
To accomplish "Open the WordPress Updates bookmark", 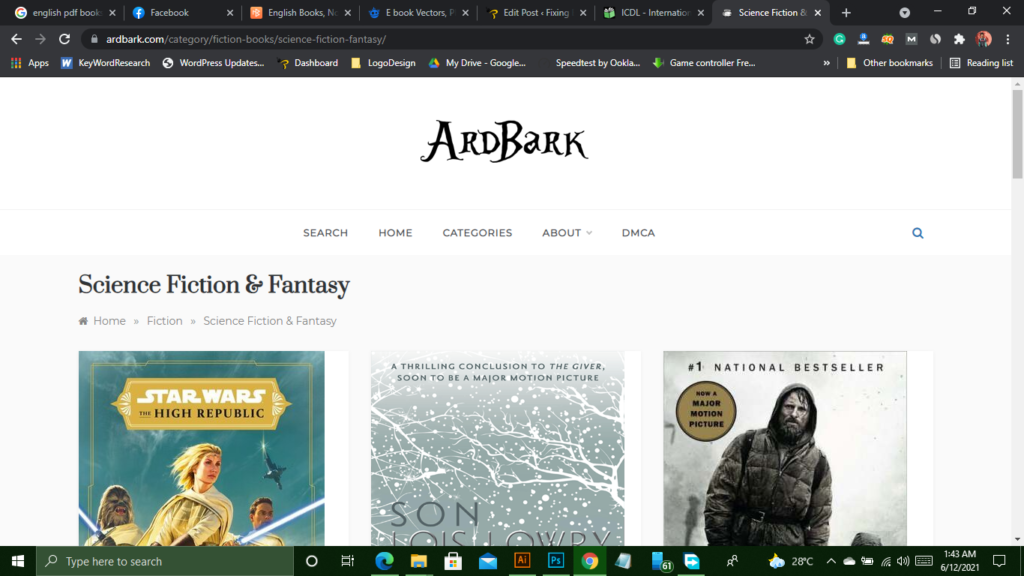I will (x=214, y=63).
